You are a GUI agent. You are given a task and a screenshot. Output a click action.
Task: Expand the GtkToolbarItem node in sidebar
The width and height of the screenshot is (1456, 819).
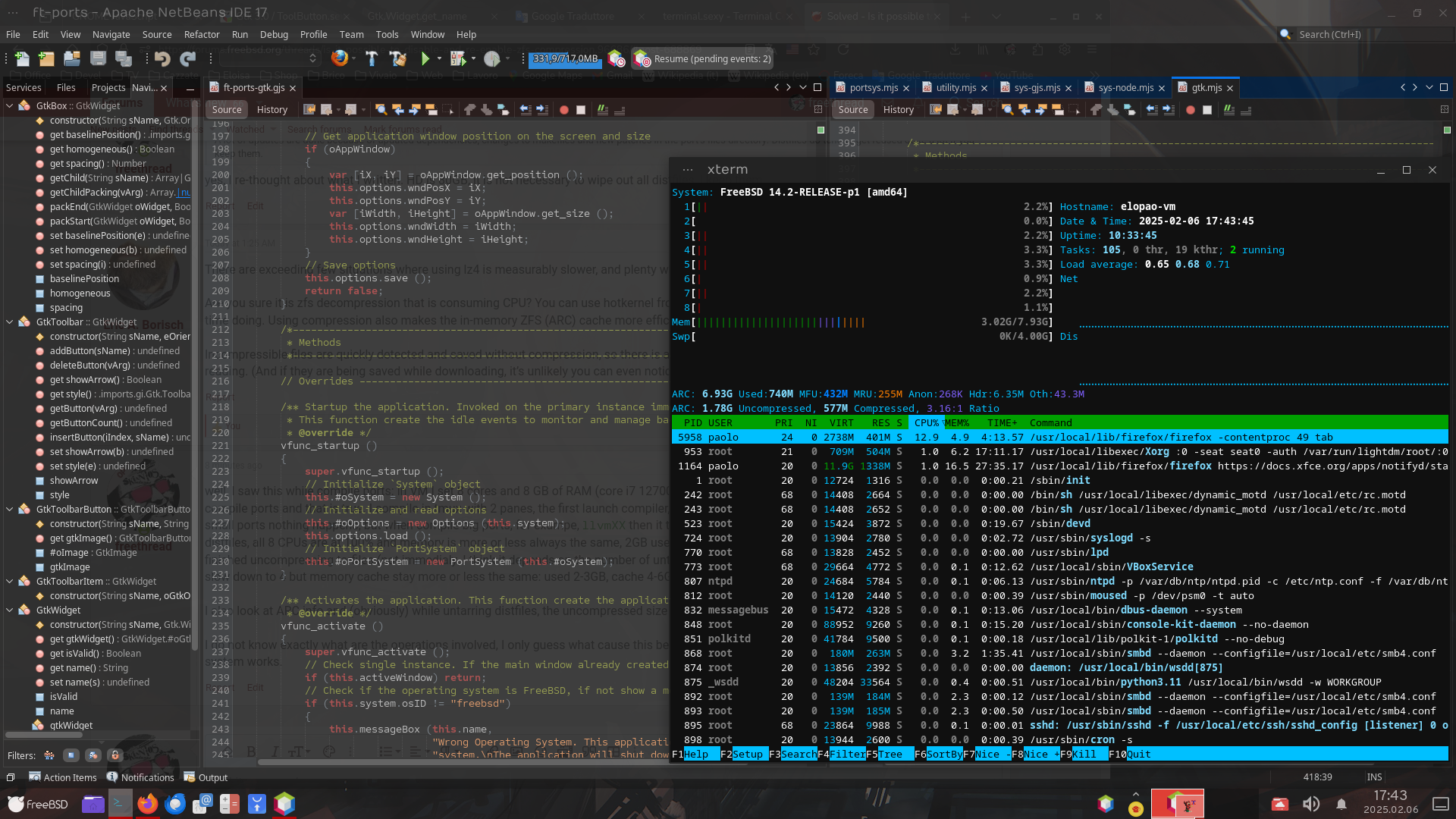tap(10, 580)
